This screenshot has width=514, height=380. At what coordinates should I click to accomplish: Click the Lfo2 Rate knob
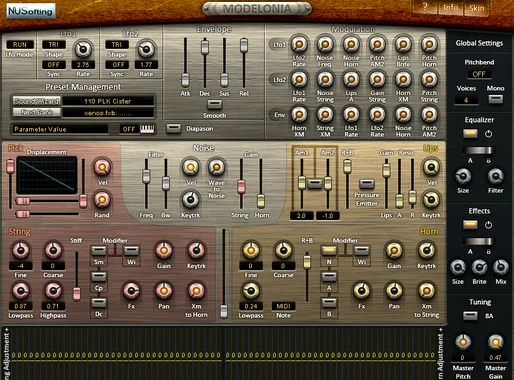(146, 49)
